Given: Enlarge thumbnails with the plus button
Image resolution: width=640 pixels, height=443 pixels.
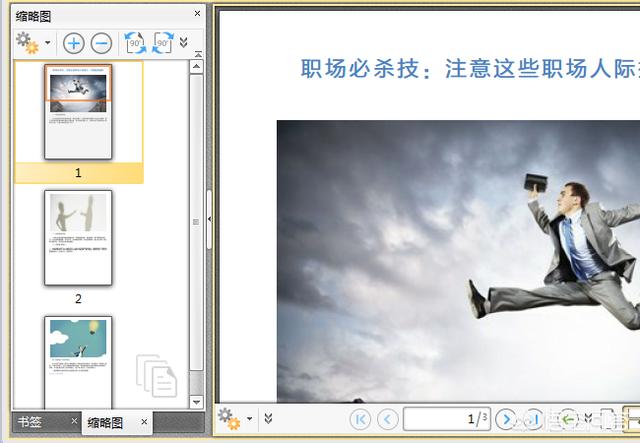Looking at the screenshot, I should [74, 43].
